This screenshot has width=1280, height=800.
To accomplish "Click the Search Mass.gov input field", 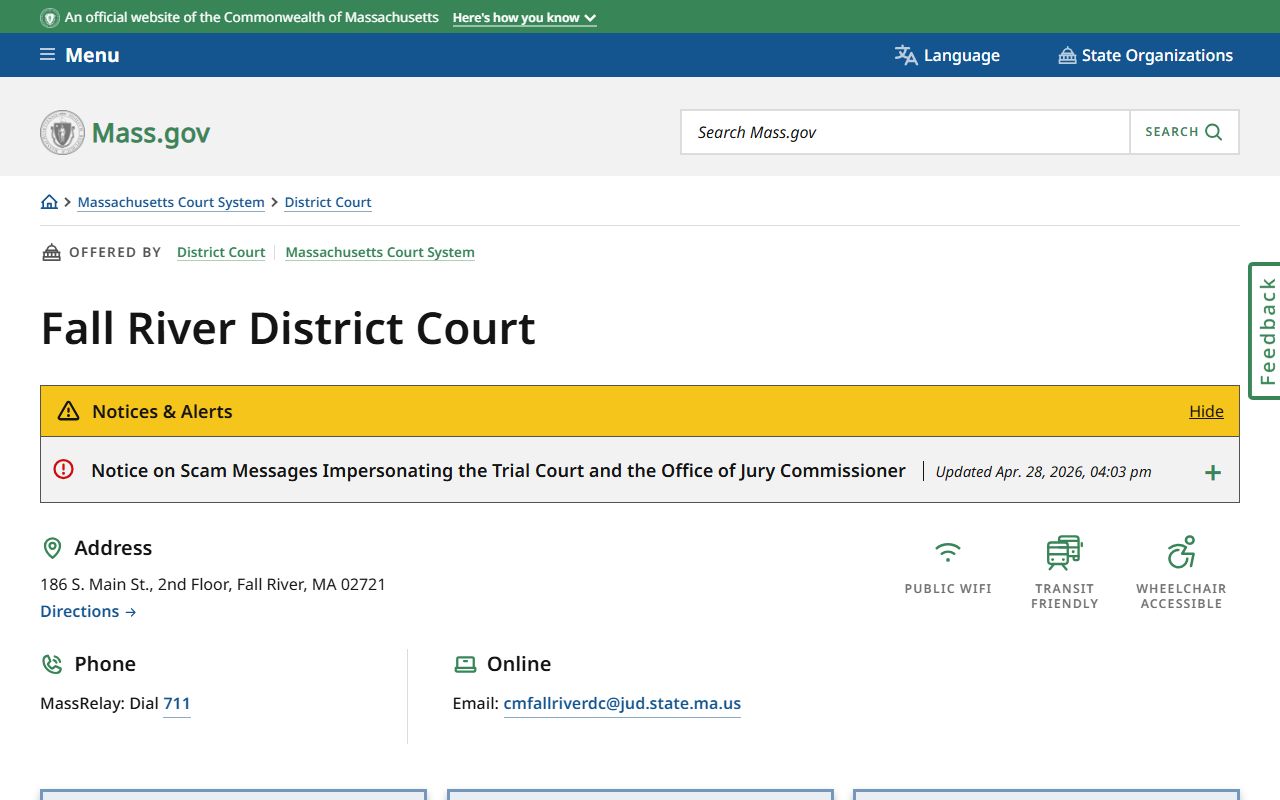I will tap(905, 132).
